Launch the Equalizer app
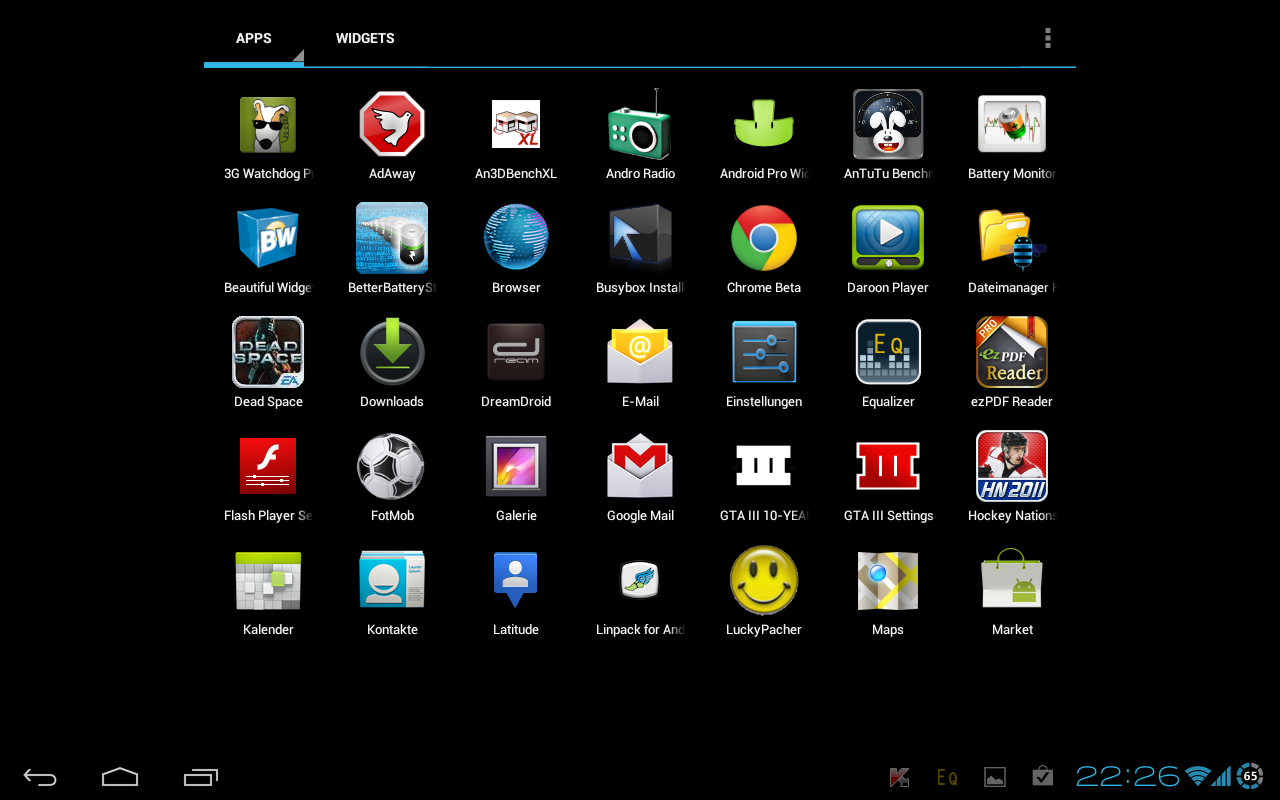This screenshot has height=800, width=1280. pos(888,353)
